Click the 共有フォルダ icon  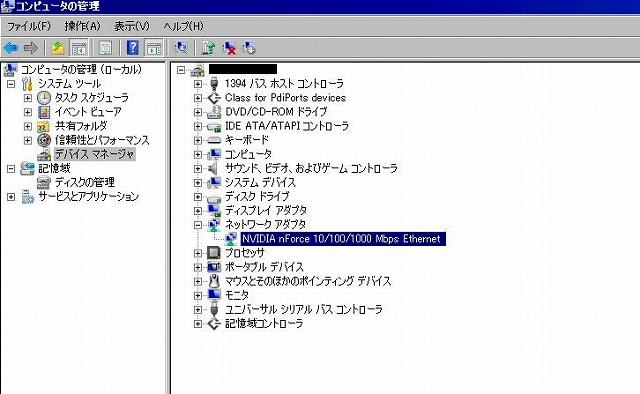[x=44, y=127]
